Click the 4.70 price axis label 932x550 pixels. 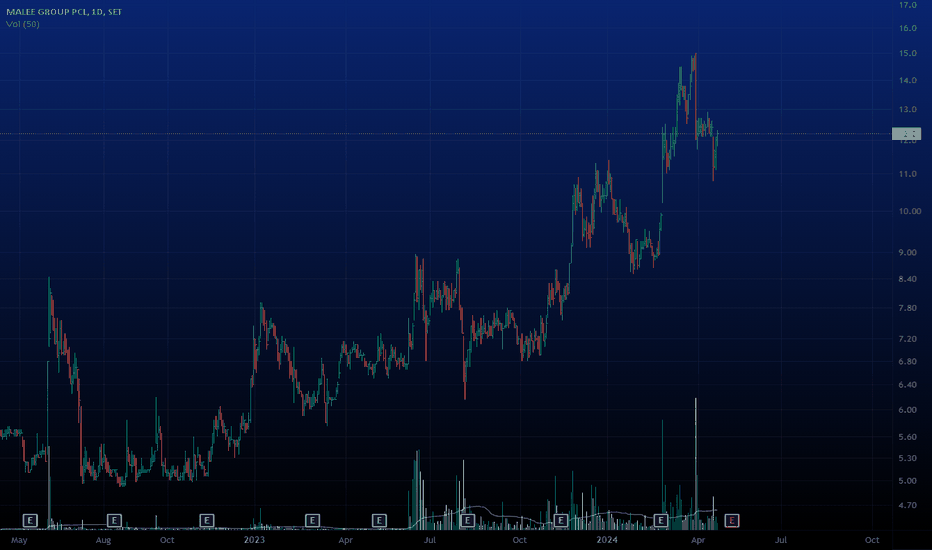pyautogui.click(x=908, y=505)
